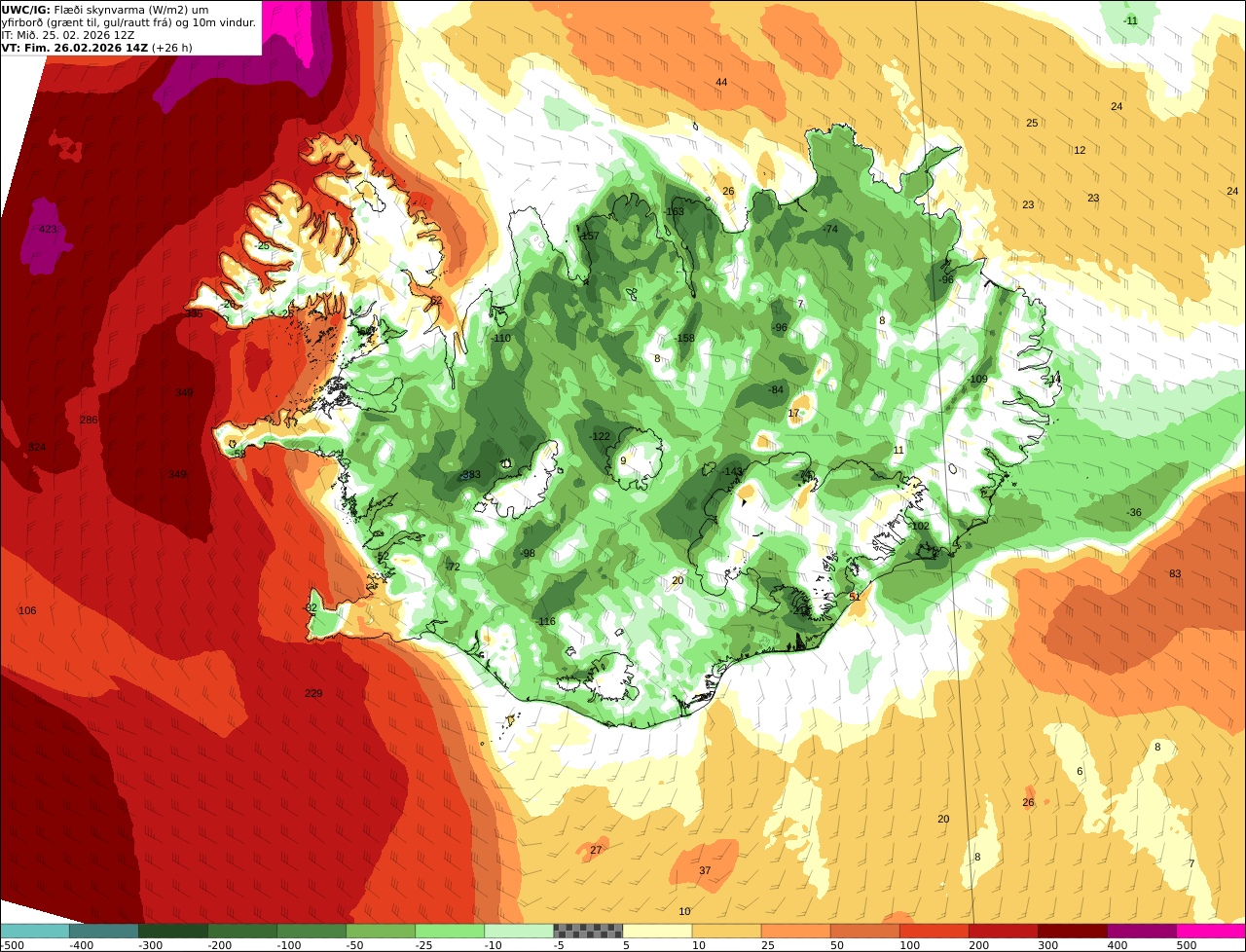The image size is (1246, 952).
Task: Click the map value -157
Action: pos(590,237)
